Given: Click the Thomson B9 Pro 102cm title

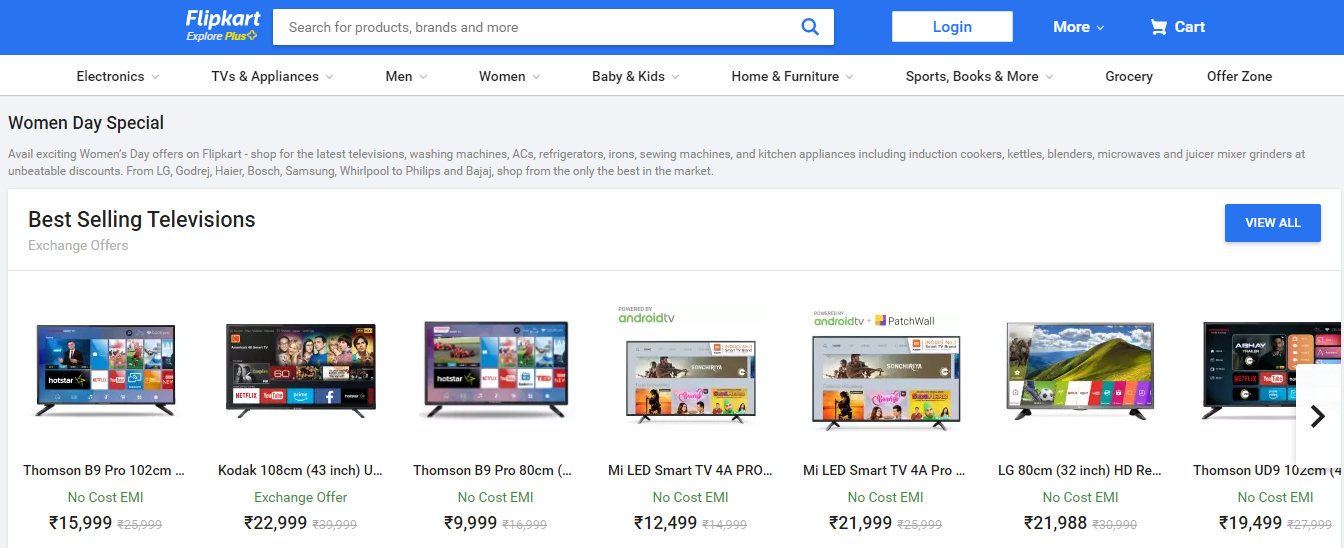Looking at the screenshot, I should pyautogui.click(x=105, y=470).
